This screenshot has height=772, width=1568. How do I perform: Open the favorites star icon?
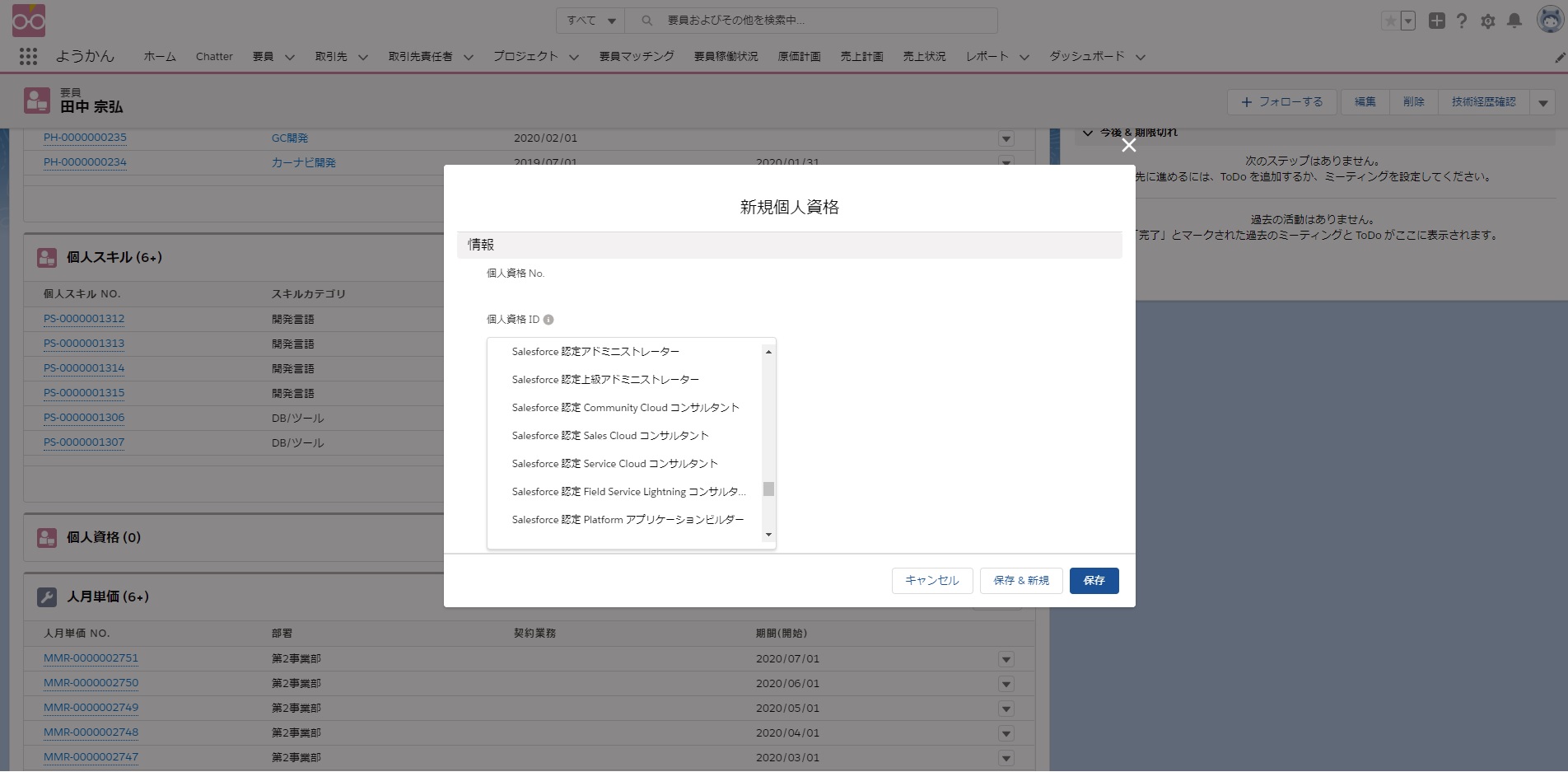coord(1390,21)
